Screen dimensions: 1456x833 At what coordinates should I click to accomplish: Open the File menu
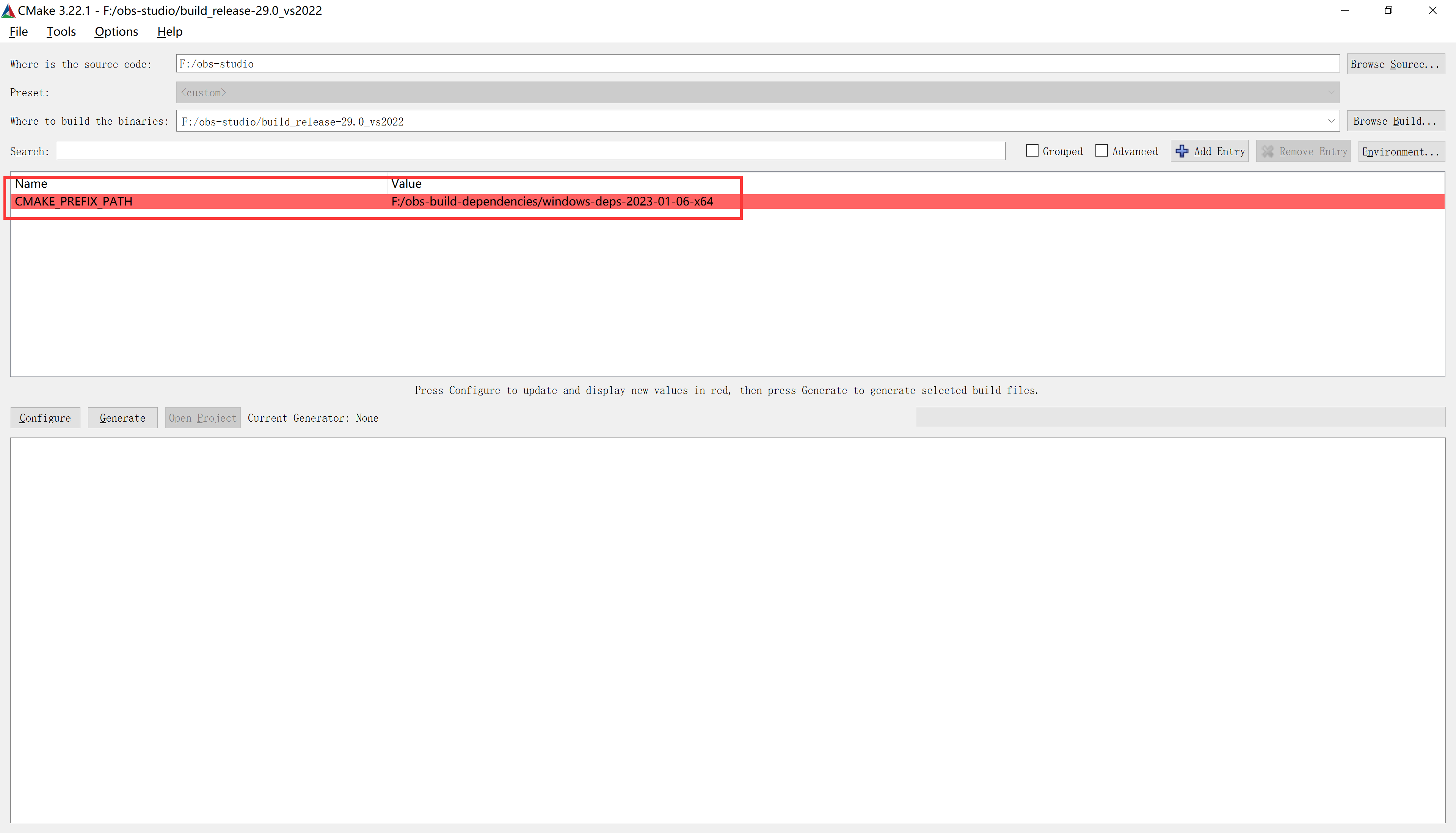tap(18, 31)
